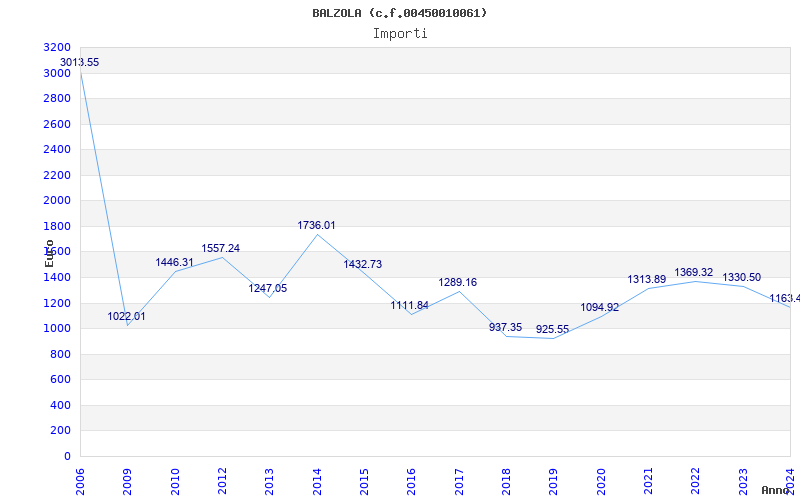The height and width of the screenshot is (500, 800).
Task: Select data label 1330.50
Action: click(x=741, y=278)
